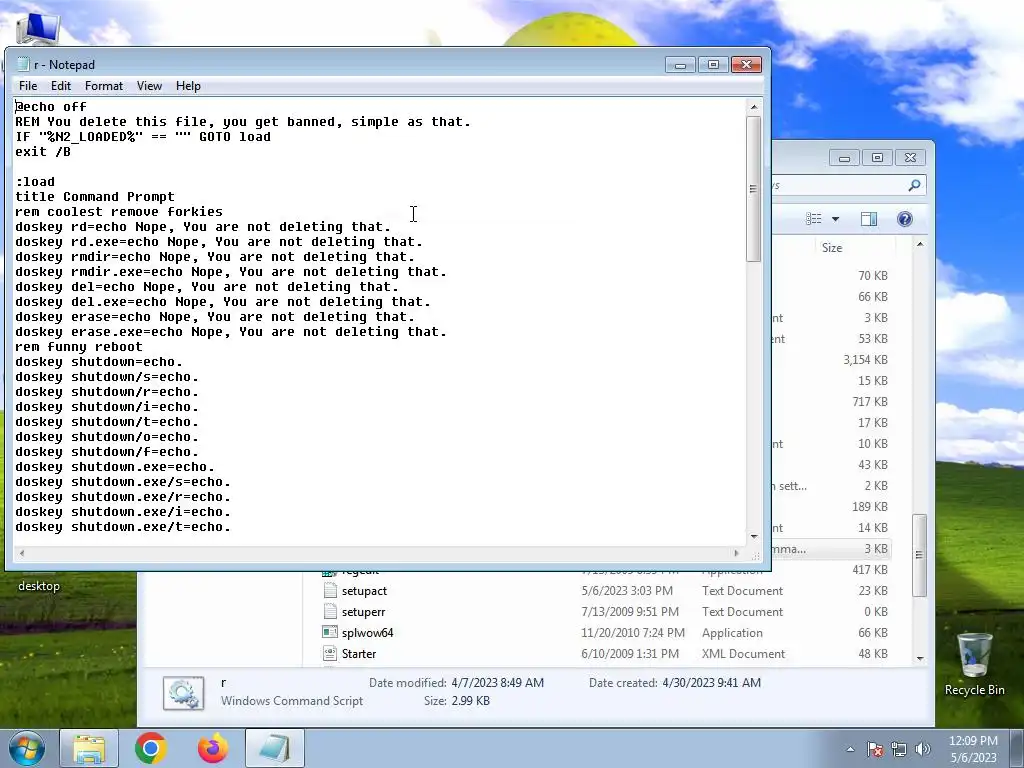Click Explorer search magnifier icon
Image resolution: width=1024 pixels, height=768 pixels.
pos(914,185)
